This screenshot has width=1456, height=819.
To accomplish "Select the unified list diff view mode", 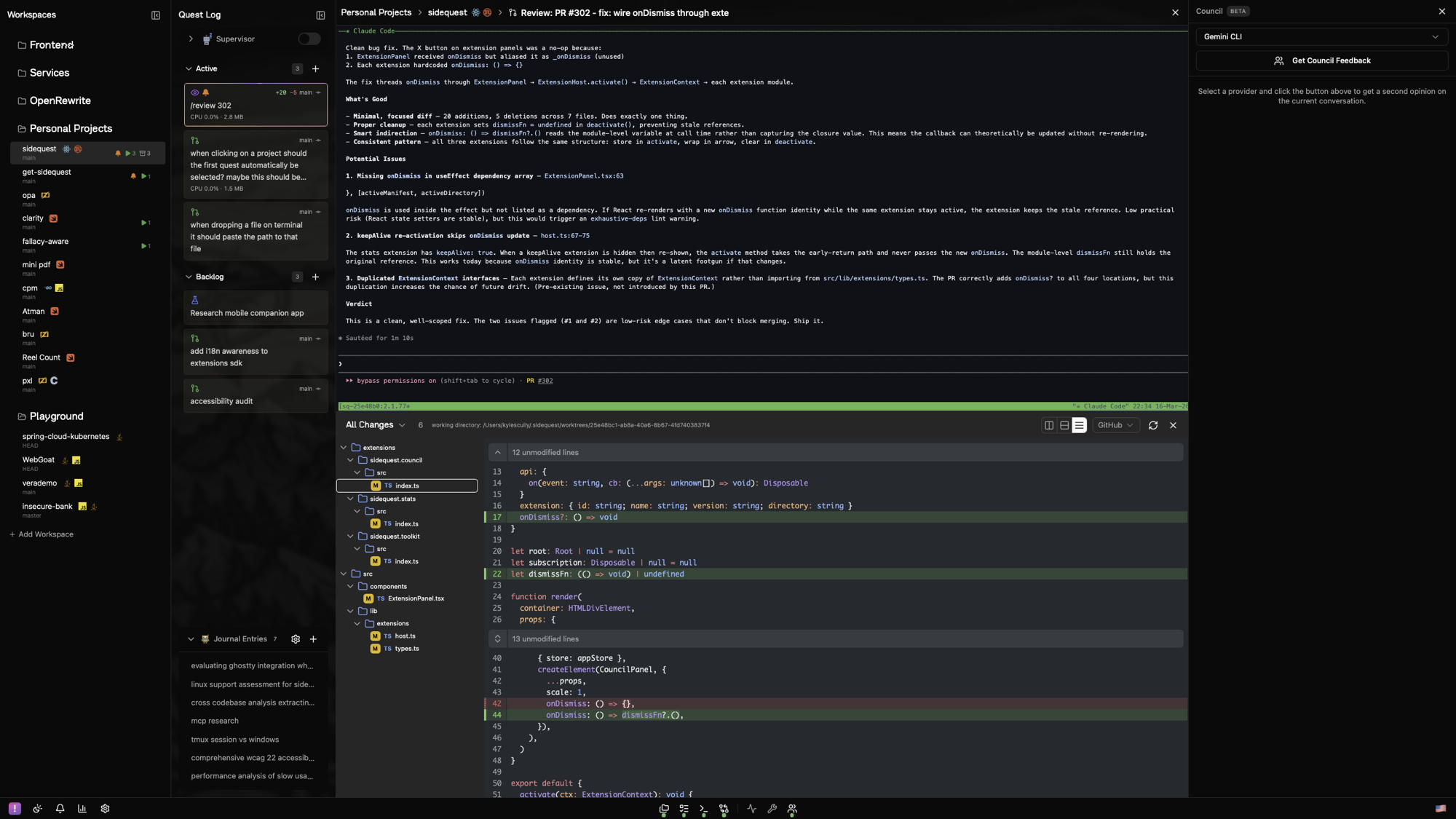I will click(x=1079, y=425).
